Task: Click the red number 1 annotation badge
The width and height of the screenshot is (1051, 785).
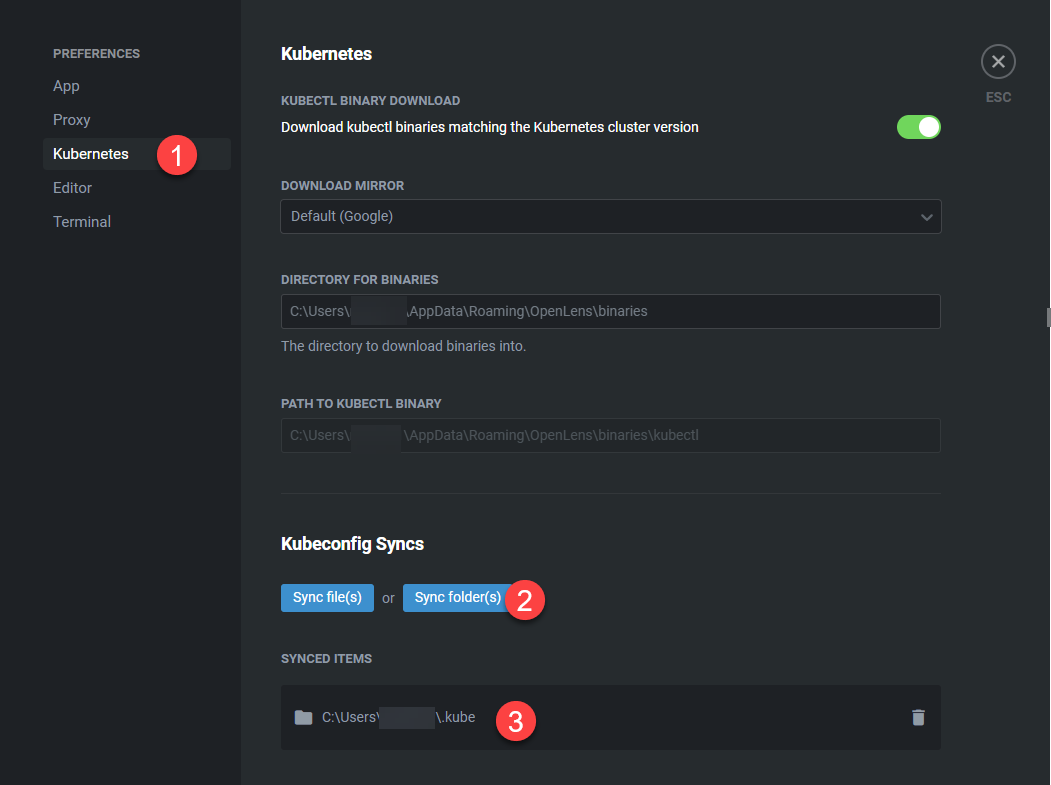Action: (176, 155)
